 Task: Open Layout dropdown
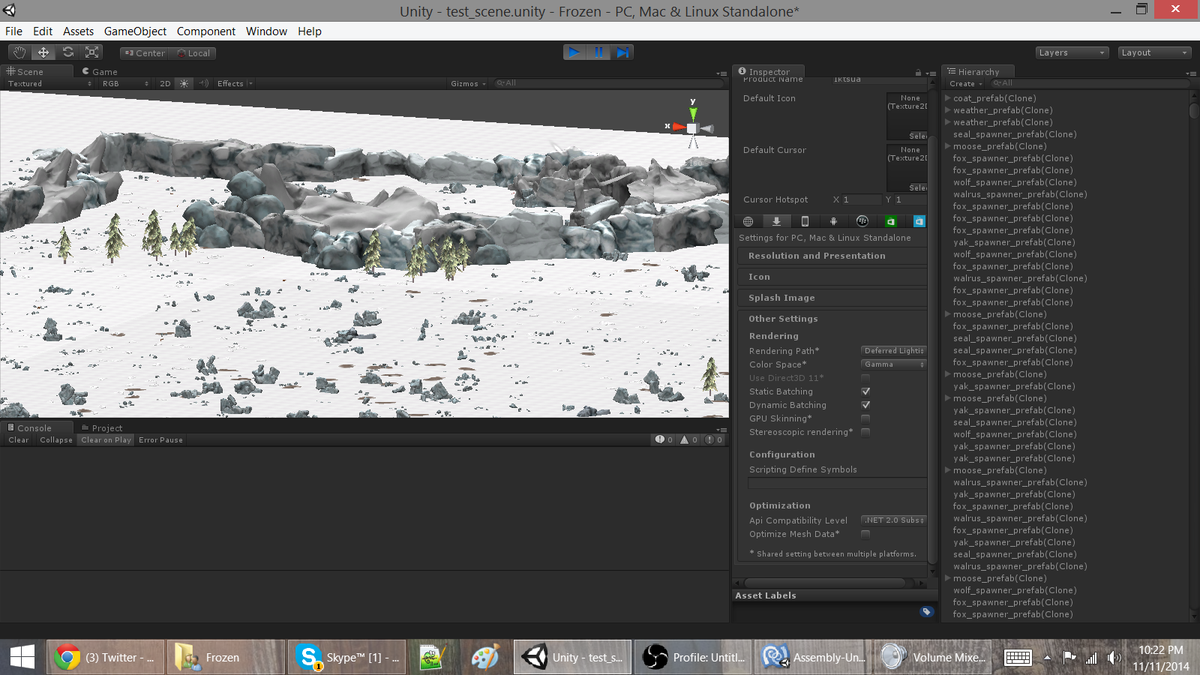(1155, 52)
